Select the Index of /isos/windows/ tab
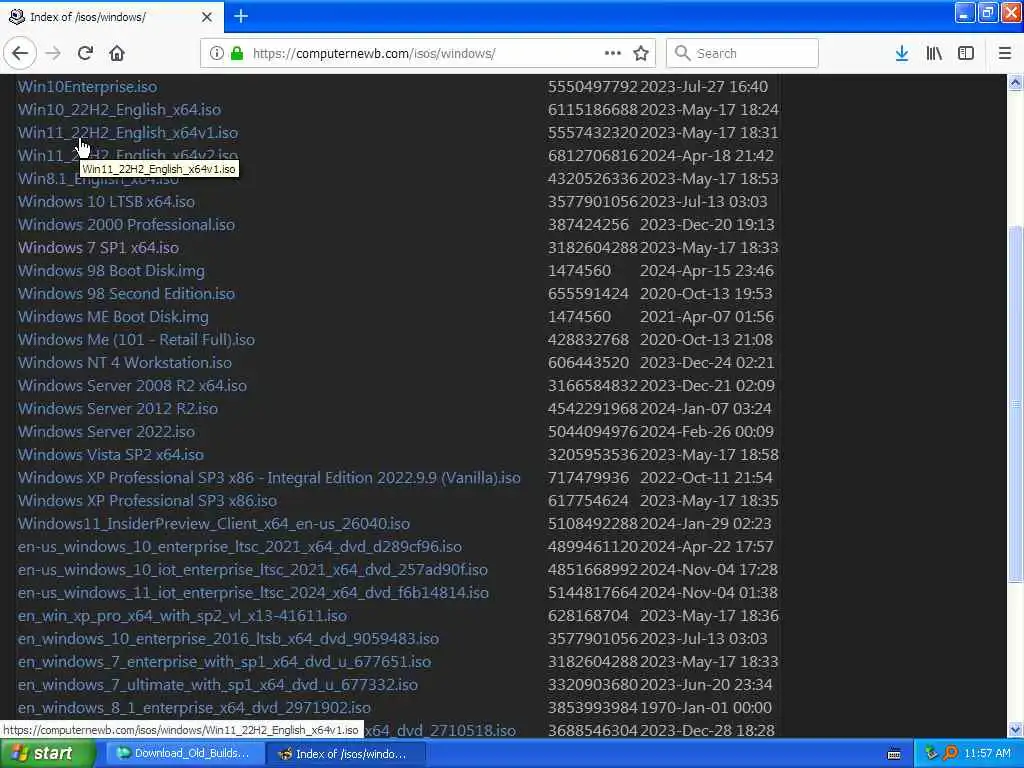This screenshot has height=768, width=1024. pyautogui.click(x=111, y=17)
